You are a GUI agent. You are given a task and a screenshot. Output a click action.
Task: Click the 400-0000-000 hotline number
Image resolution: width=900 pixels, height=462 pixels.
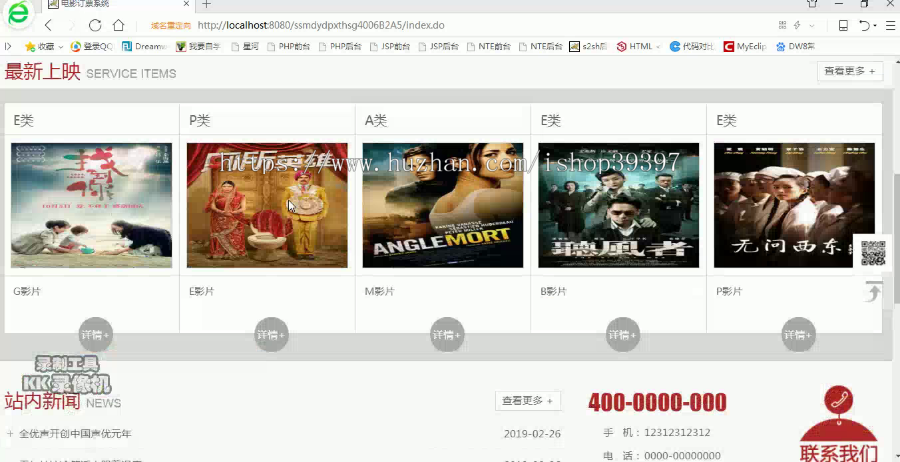coord(657,402)
